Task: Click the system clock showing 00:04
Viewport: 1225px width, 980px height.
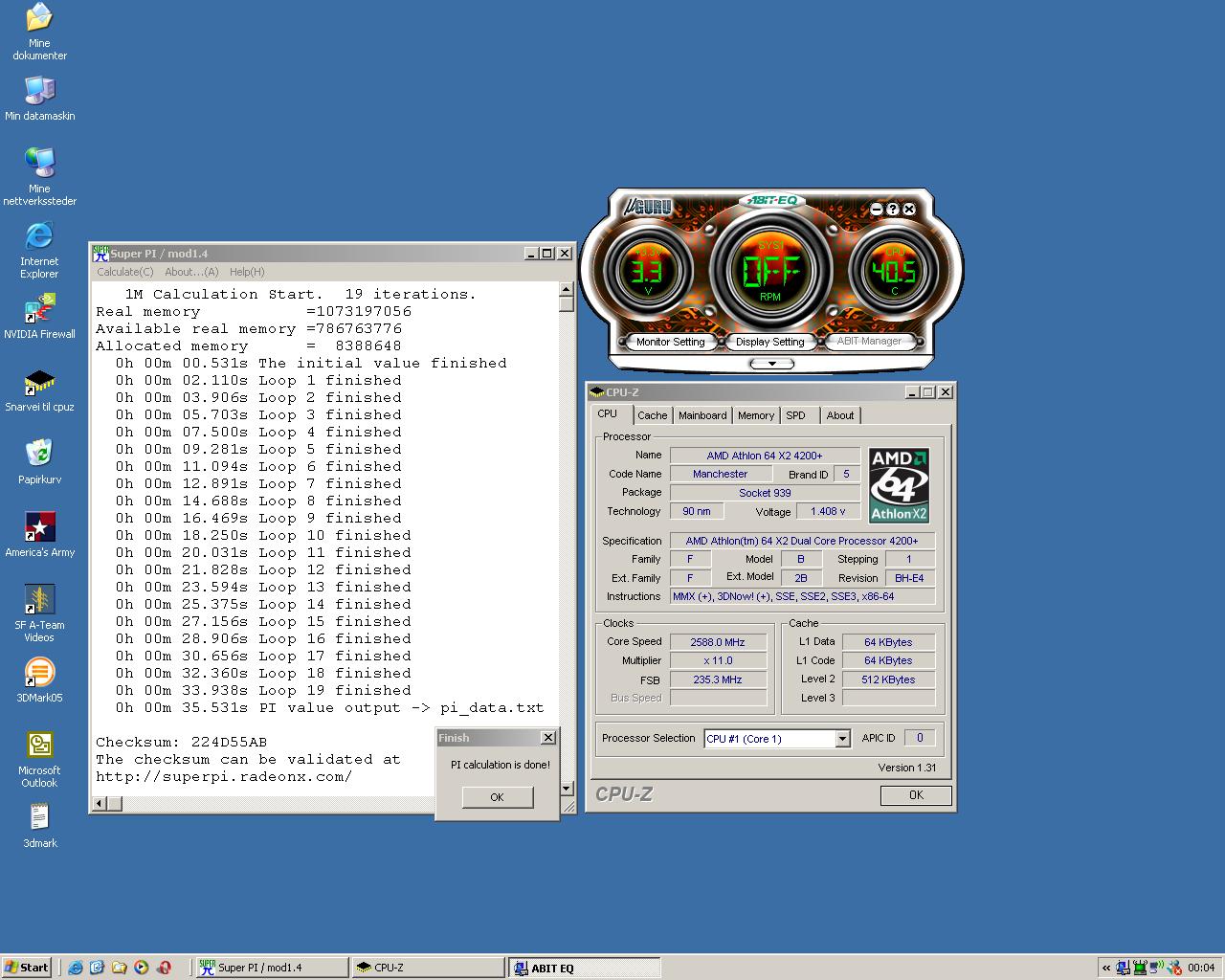Action: click(x=1201, y=968)
